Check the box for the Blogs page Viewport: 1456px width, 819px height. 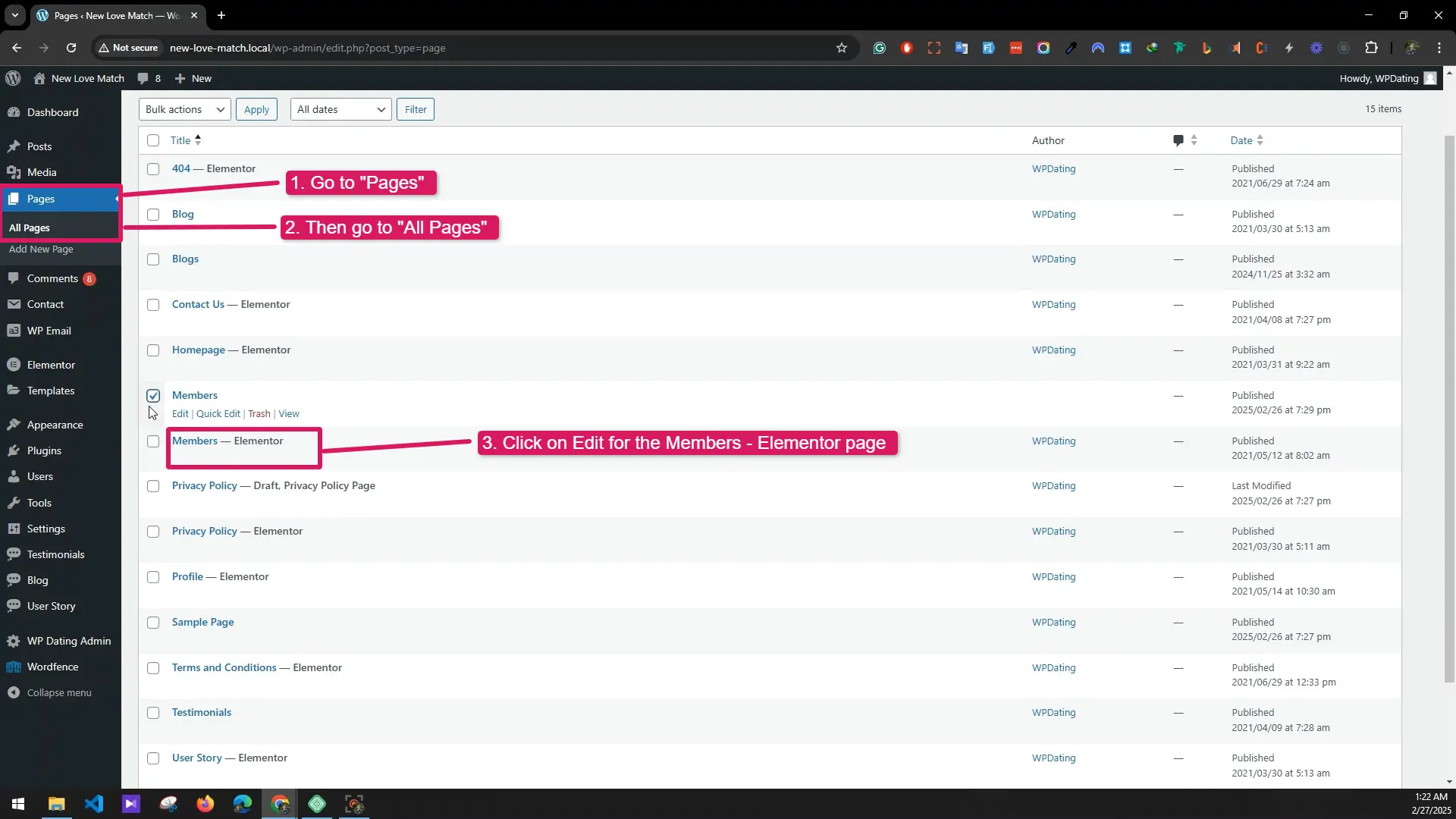click(153, 259)
